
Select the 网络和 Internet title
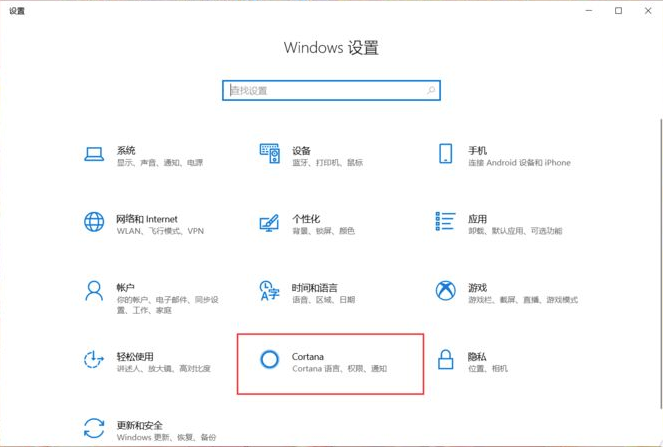click(x=147, y=219)
